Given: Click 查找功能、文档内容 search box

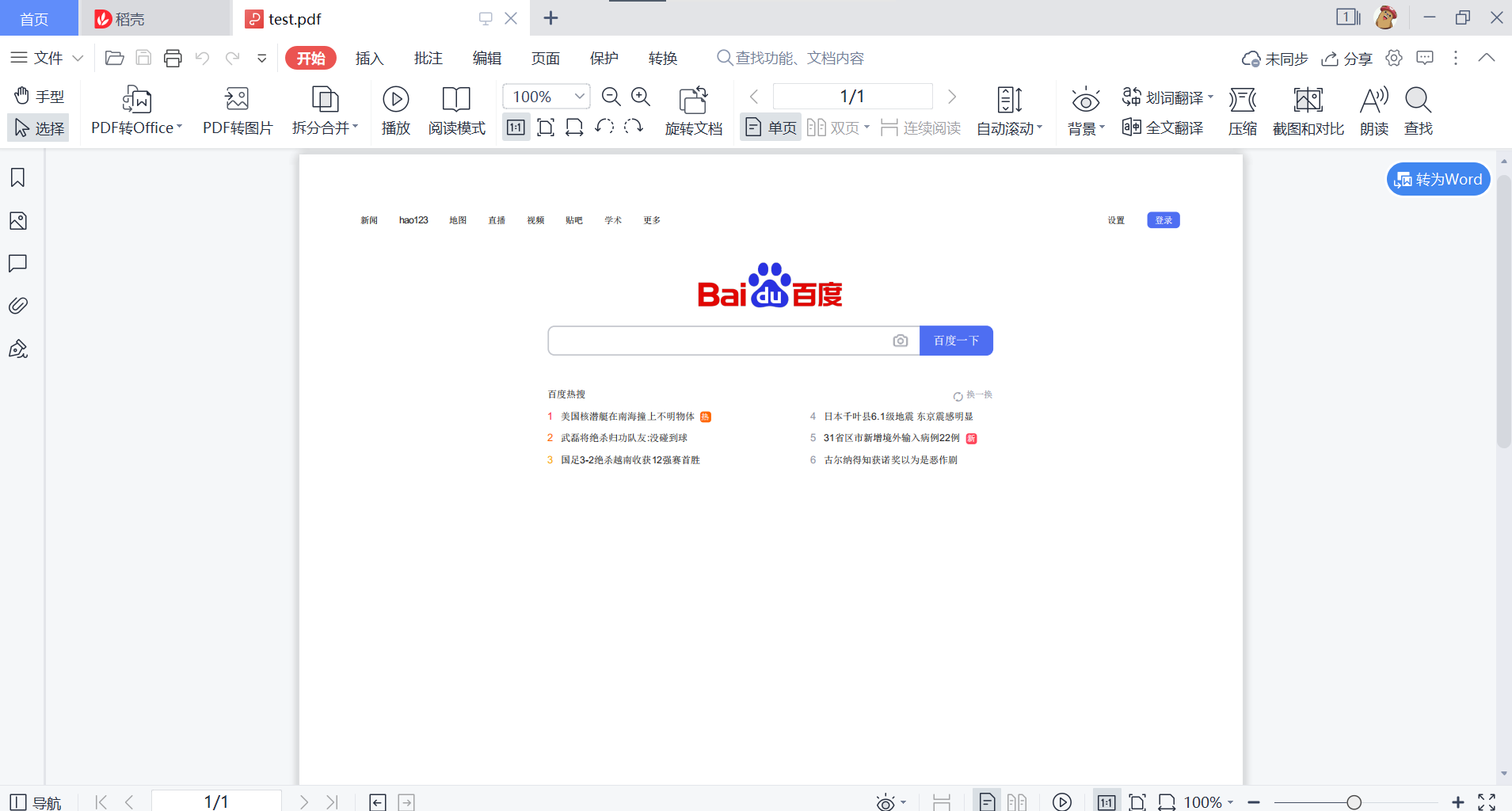Looking at the screenshot, I should [x=790, y=58].
